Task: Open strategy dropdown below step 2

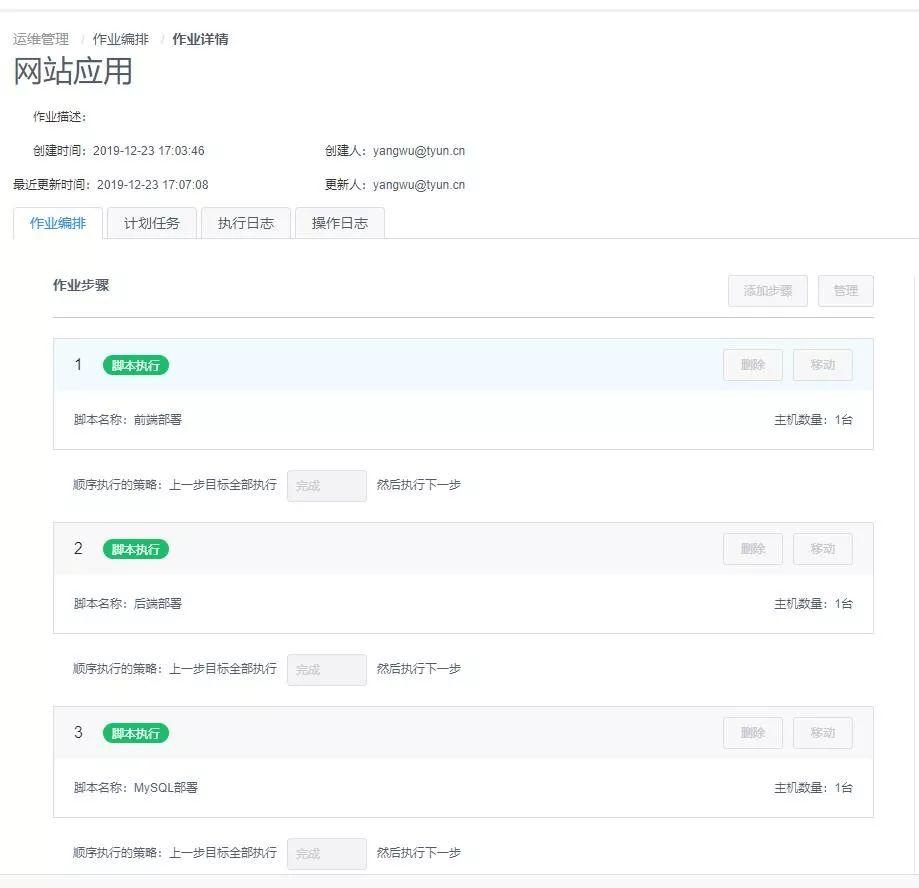Action: (x=327, y=670)
